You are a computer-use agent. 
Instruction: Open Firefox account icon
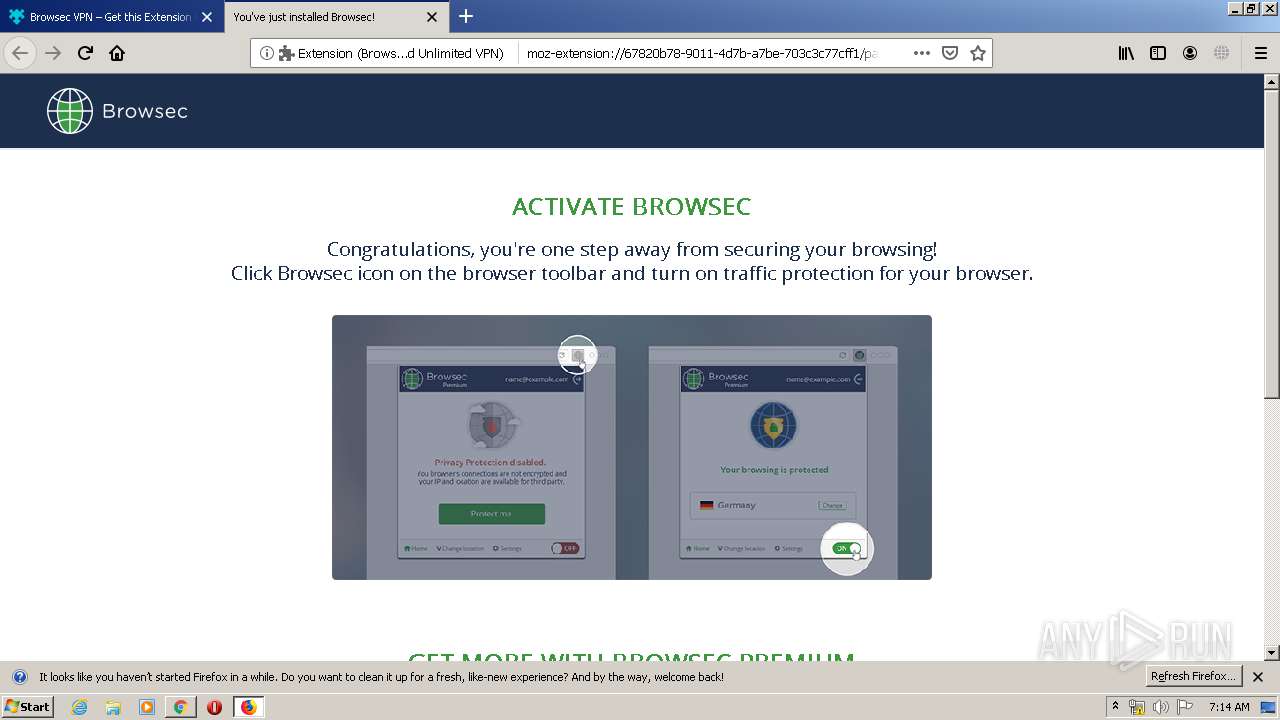click(x=1190, y=53)
